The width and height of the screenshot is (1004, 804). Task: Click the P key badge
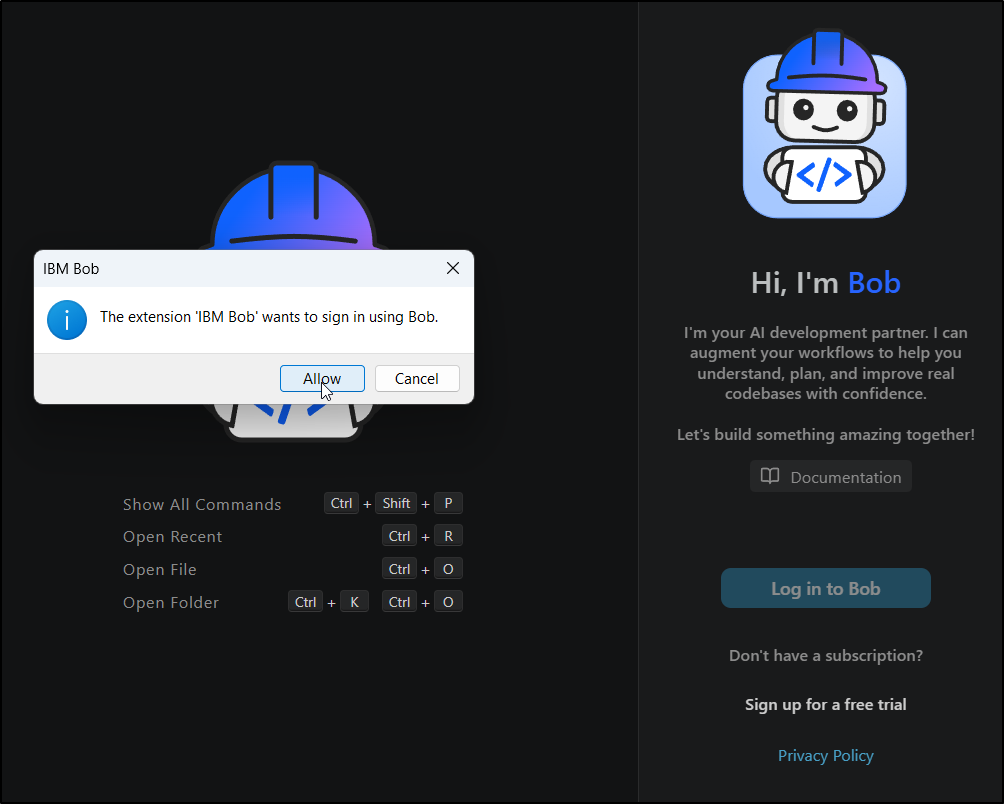[448, 503]
